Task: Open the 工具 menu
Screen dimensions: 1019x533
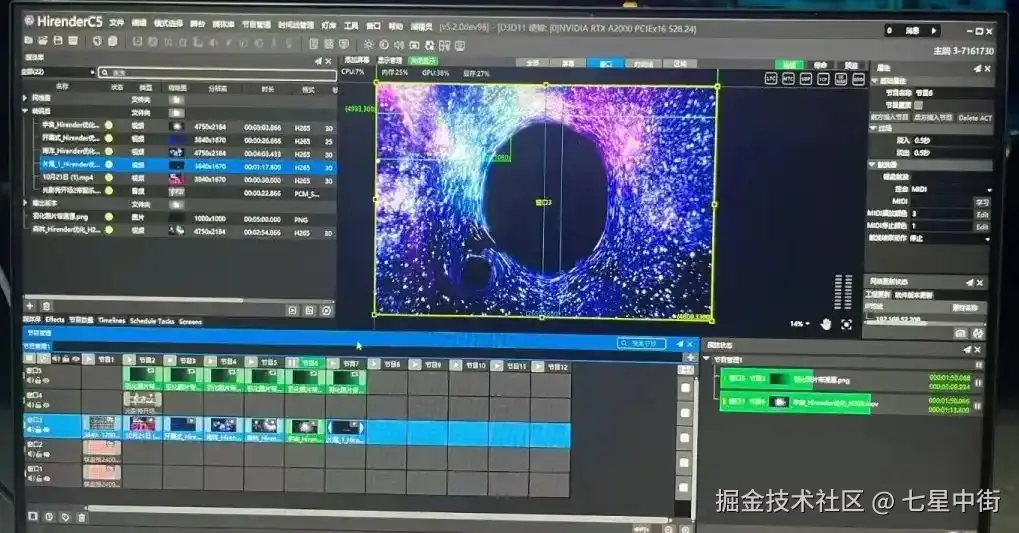Action: point(351,25)
